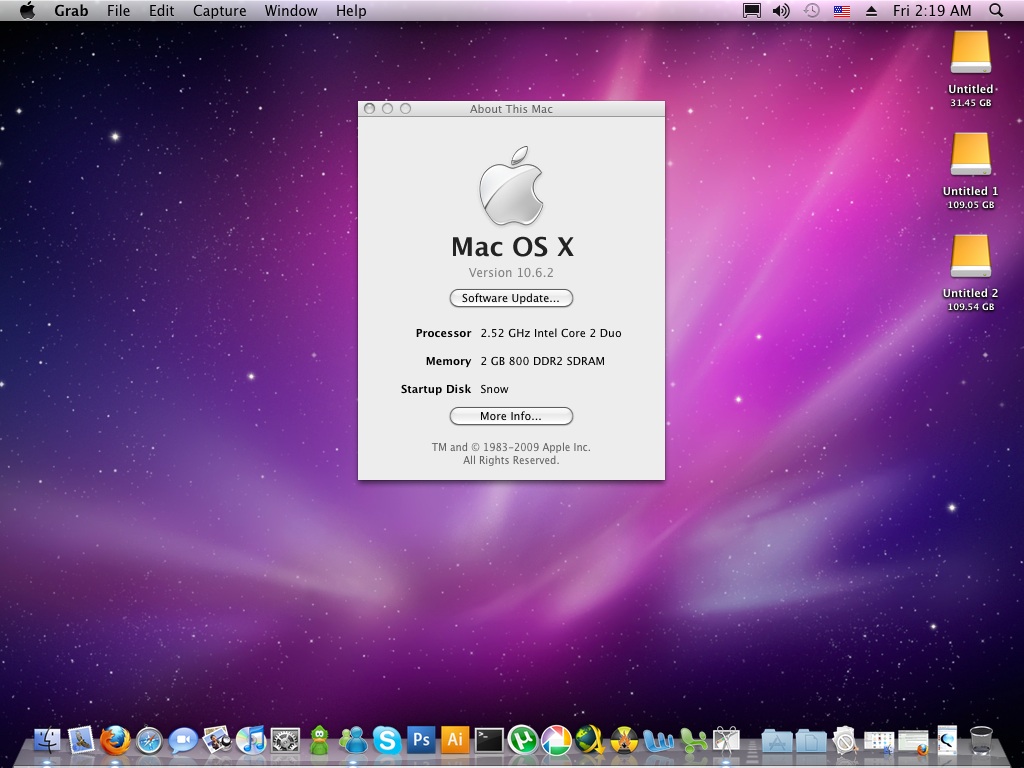Open System Preferences gear icon
Screen dimensions: 1024x768
[285, 741]
